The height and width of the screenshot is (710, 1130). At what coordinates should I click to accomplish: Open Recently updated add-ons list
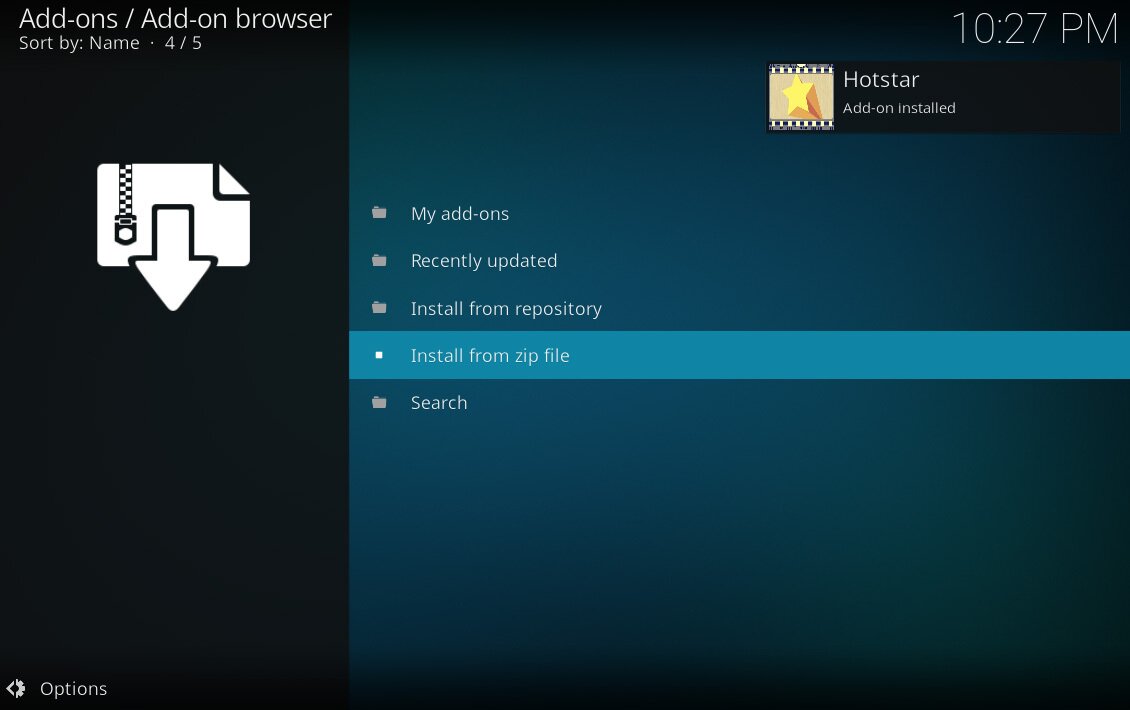[x=739, y=260]
